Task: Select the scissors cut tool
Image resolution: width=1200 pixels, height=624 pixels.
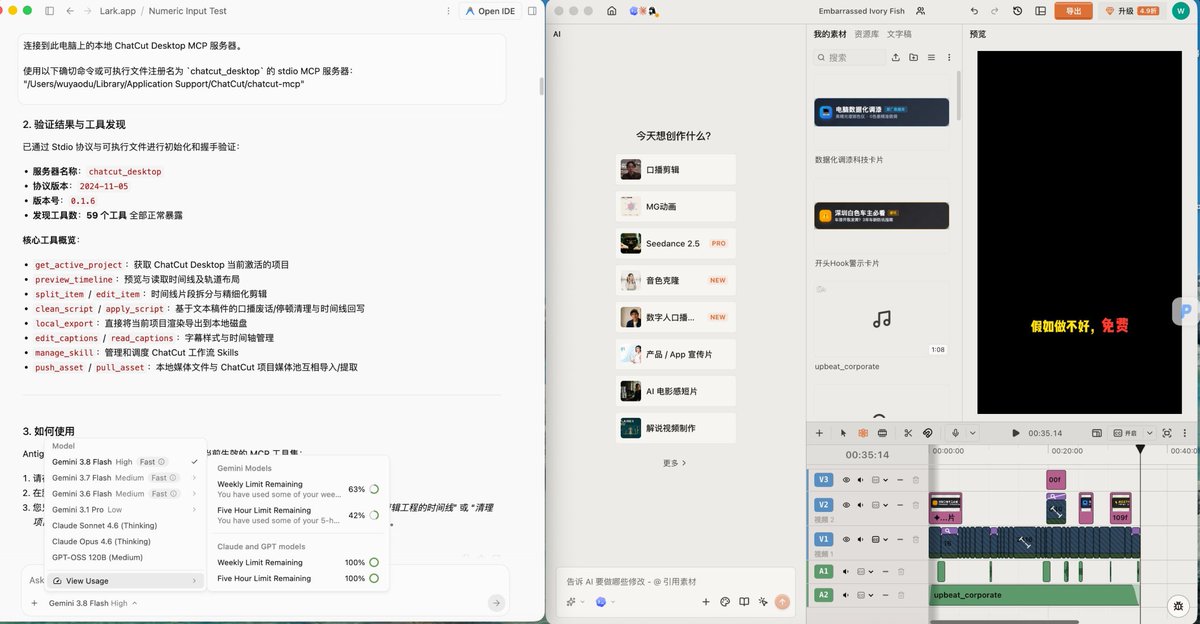Action: click(x=908, y=433)
